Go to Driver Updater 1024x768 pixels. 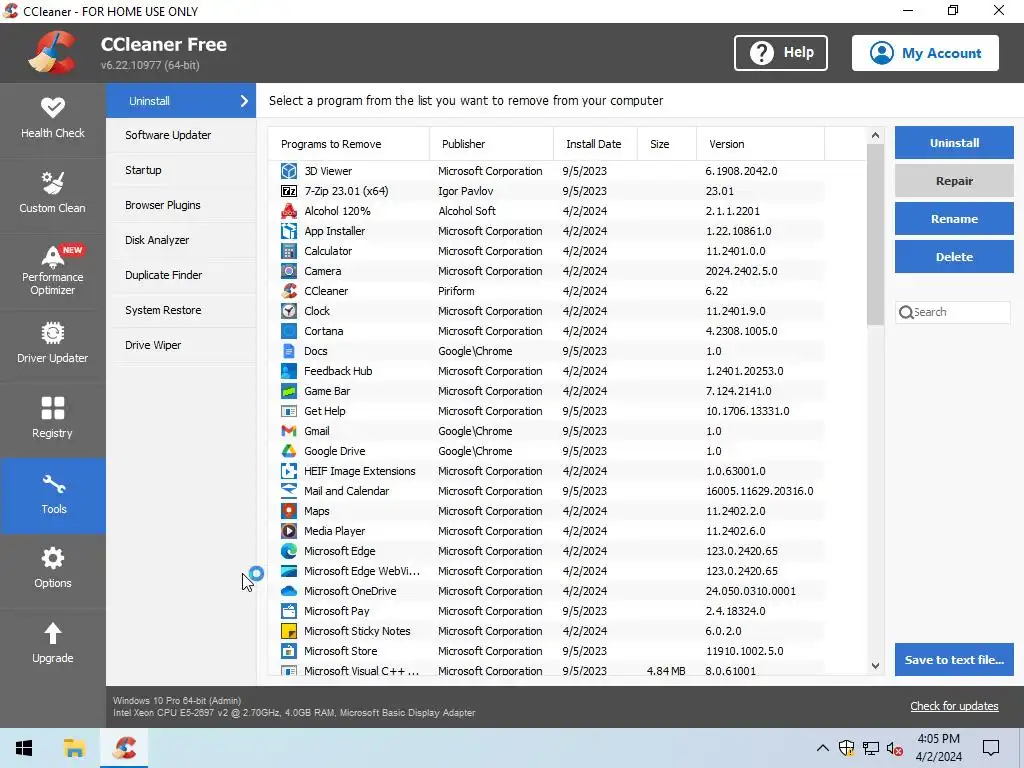coord(53,344)
